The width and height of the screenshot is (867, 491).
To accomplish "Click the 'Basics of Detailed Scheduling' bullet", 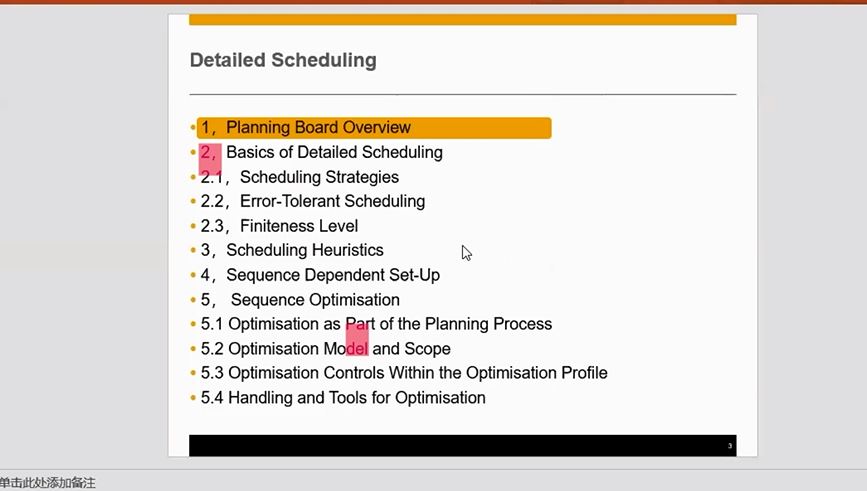I will (335, 152).
